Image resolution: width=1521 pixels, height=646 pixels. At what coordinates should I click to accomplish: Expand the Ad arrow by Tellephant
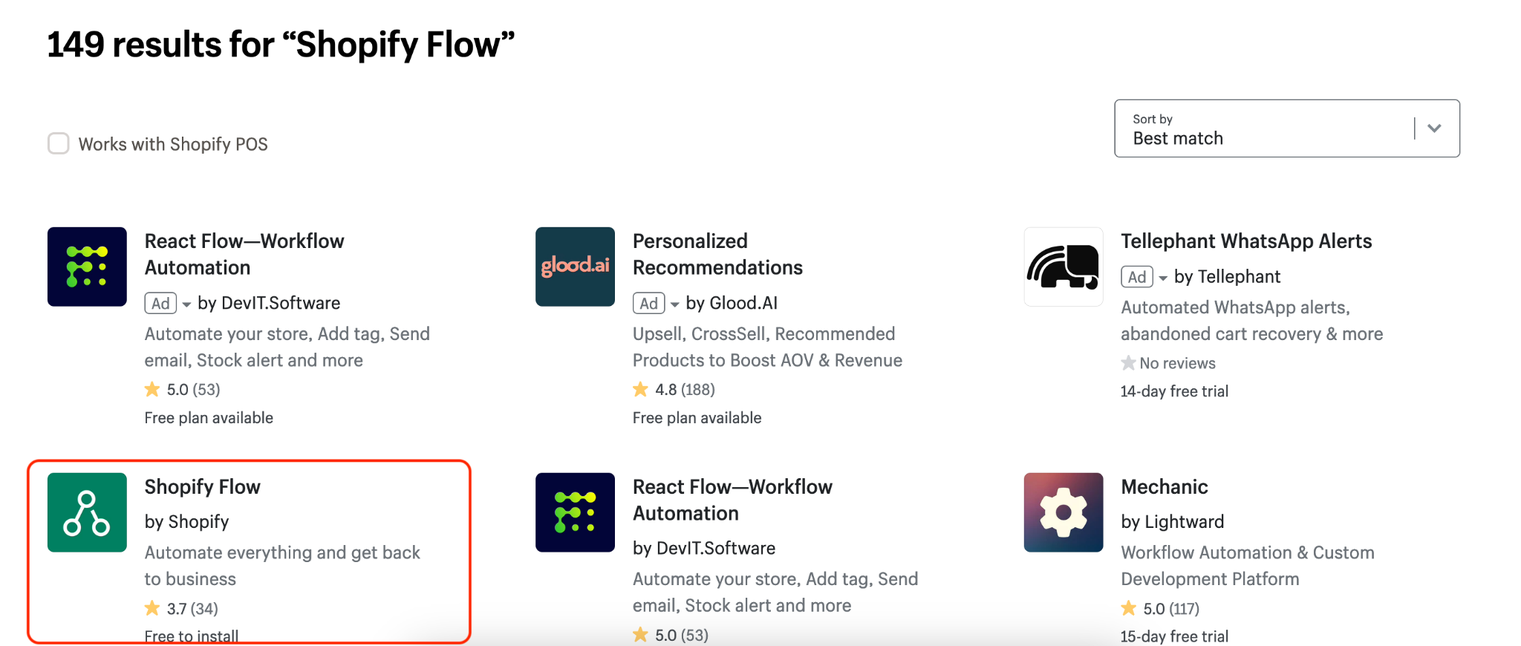coord(1163,278)
